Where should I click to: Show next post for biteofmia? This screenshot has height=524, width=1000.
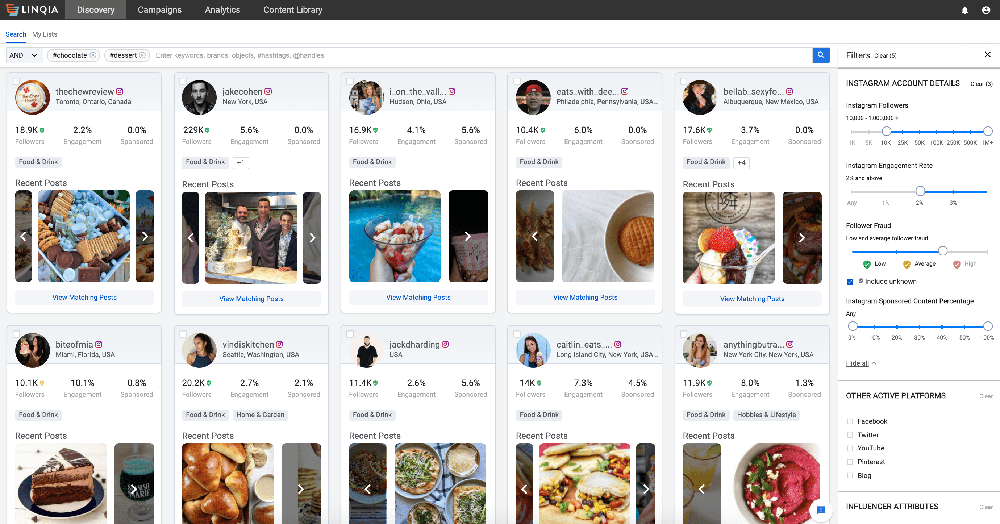tap(133, 490)
